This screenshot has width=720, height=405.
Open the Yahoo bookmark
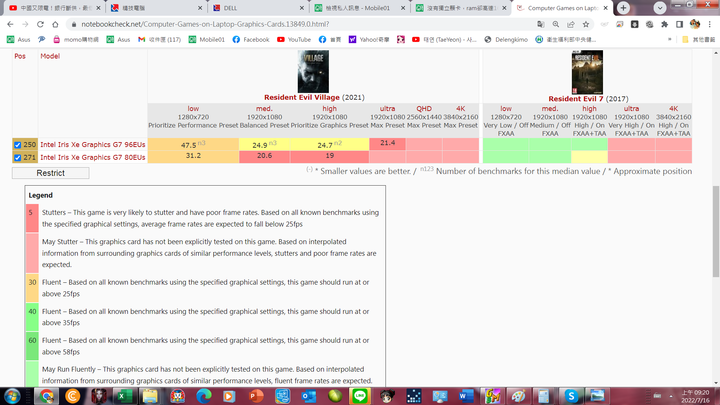point(369,39)
